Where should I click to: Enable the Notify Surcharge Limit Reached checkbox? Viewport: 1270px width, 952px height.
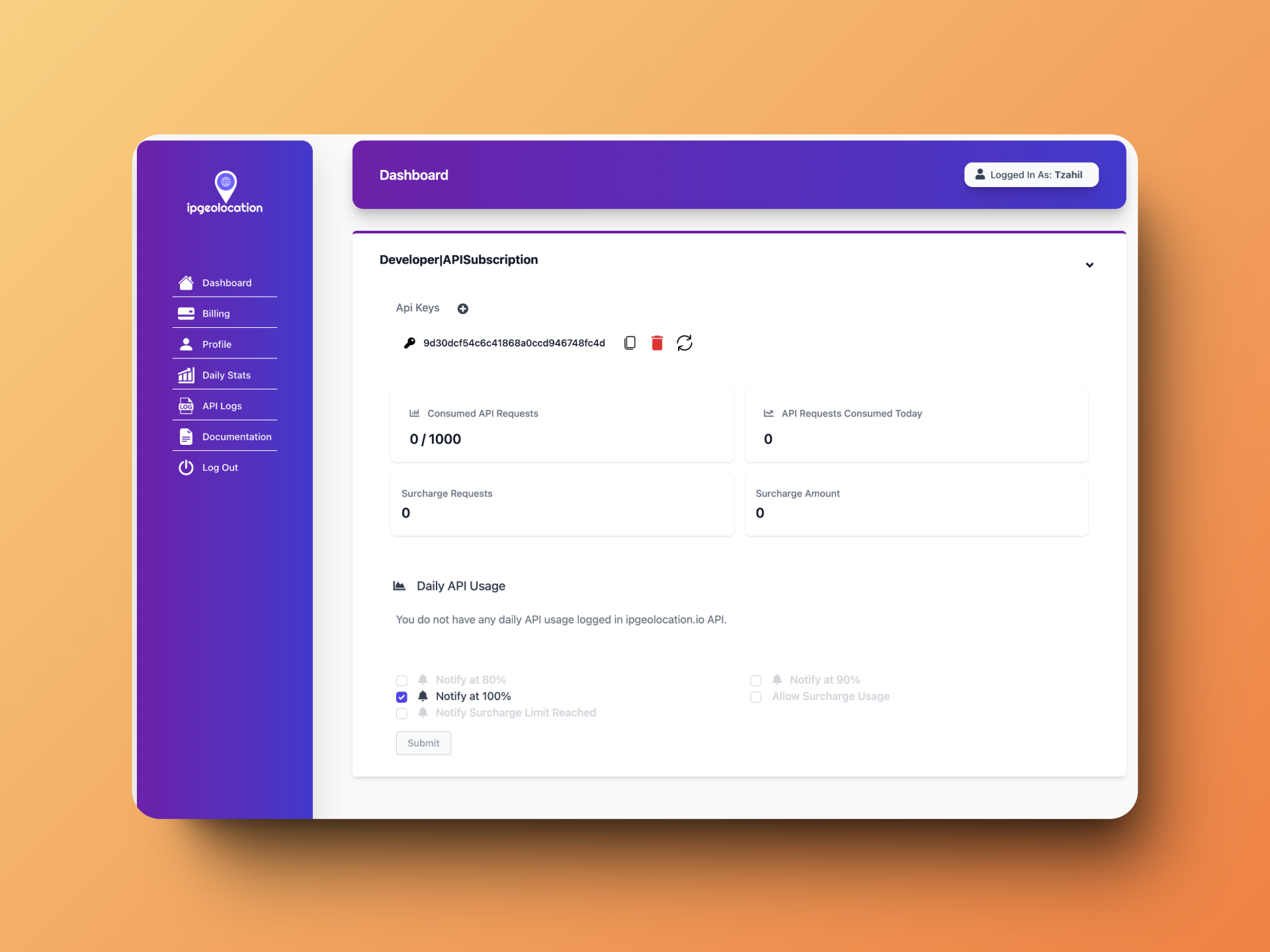(x=402, y=713)
